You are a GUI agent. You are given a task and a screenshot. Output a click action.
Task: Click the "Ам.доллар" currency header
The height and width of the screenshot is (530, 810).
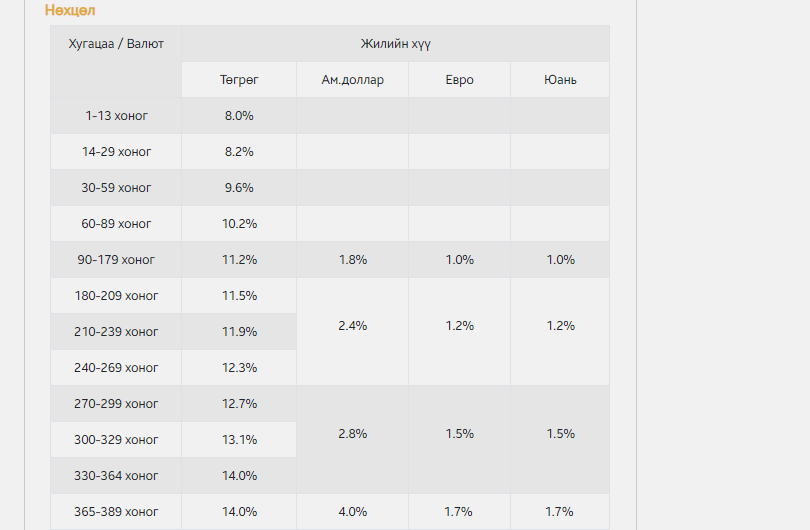pyautogui.click(x=352, y=80)
